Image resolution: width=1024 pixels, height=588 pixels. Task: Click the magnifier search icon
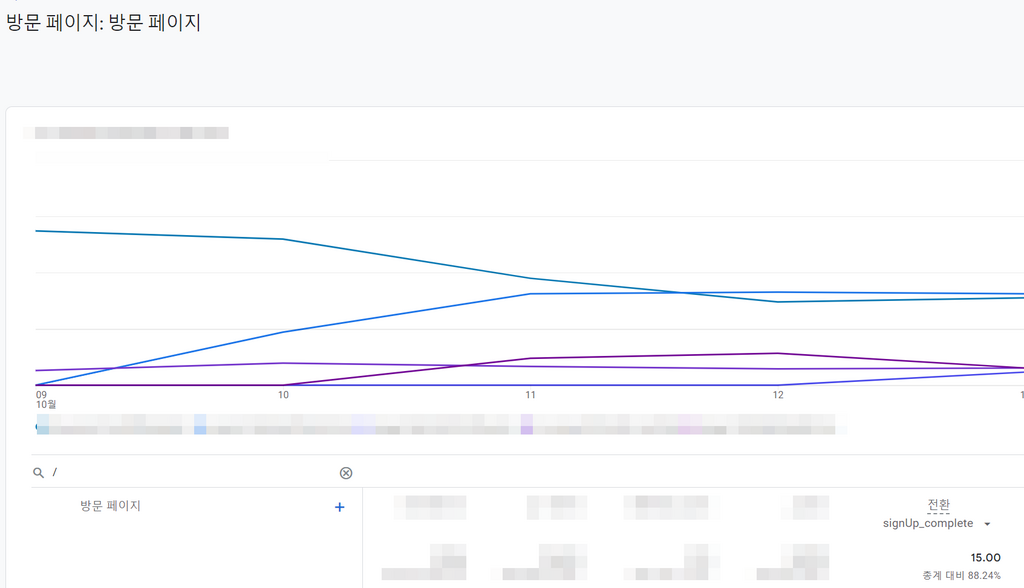(38, 473)
